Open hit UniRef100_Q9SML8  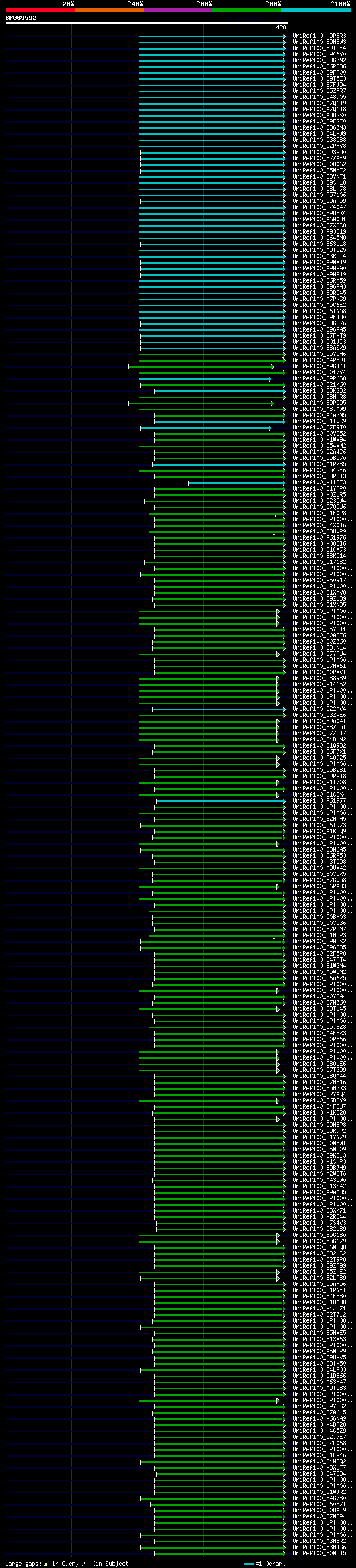point(319,182)
